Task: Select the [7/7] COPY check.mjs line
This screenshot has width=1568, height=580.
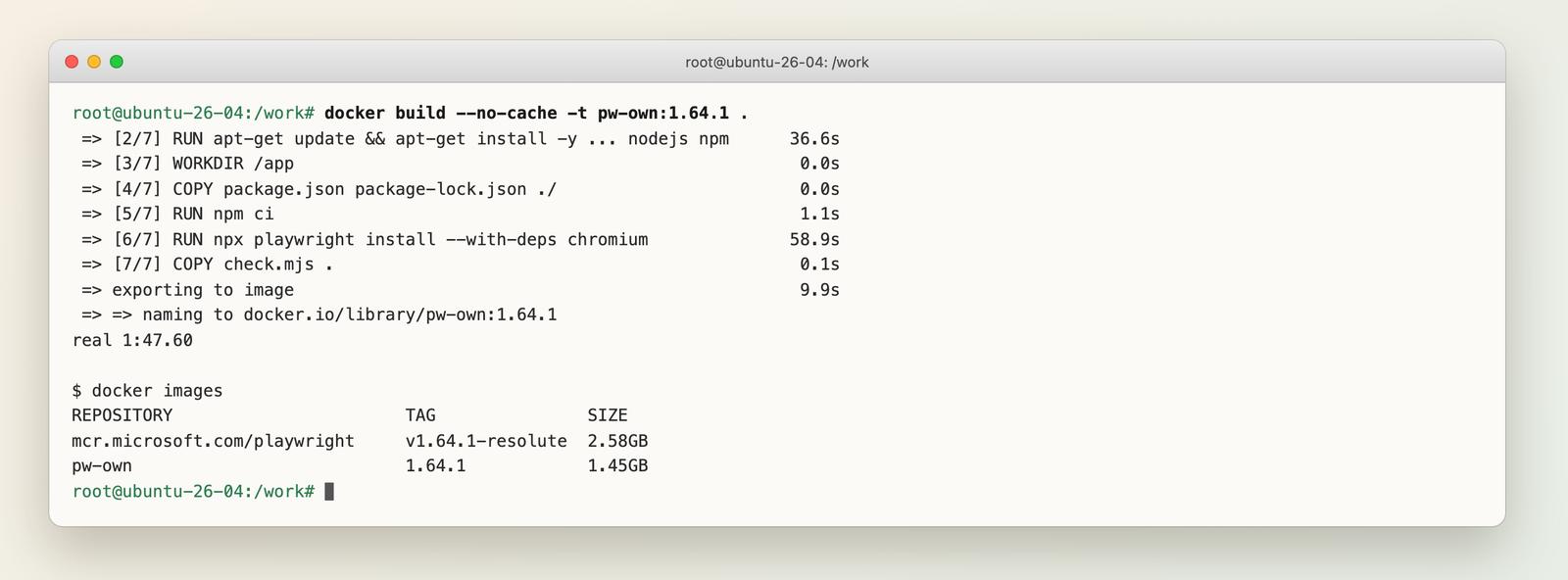Action: (461, 265)
